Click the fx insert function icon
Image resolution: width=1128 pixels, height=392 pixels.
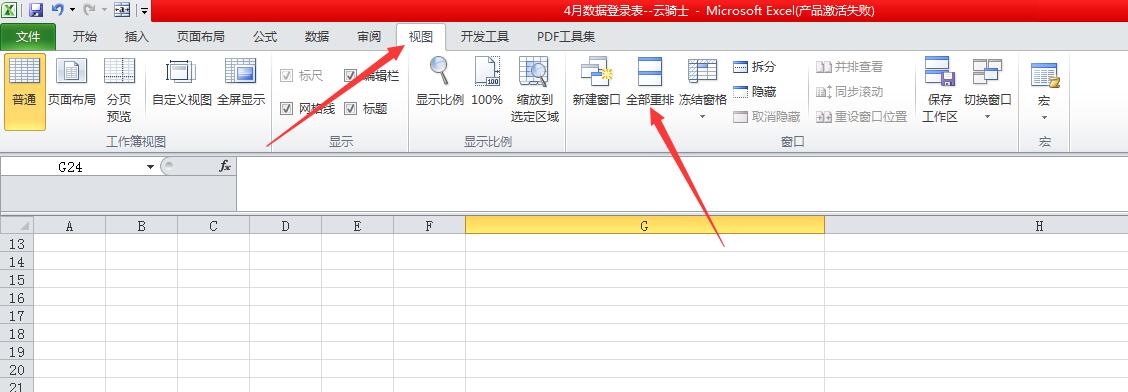point(224,166)
